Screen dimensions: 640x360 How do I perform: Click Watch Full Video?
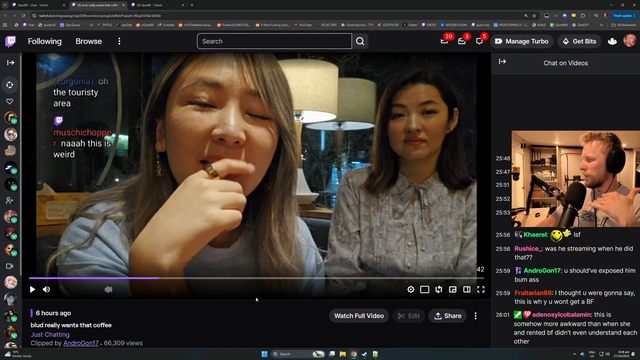tap(359, 316)
